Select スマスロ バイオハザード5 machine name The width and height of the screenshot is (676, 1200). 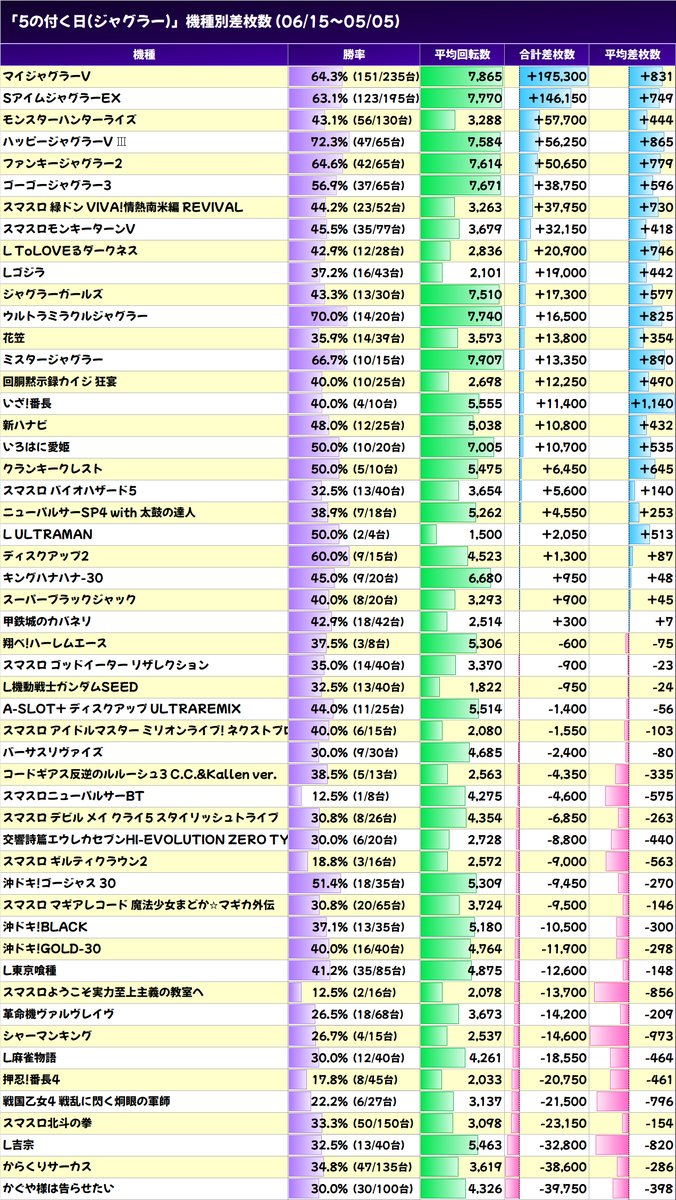[70, 491]
